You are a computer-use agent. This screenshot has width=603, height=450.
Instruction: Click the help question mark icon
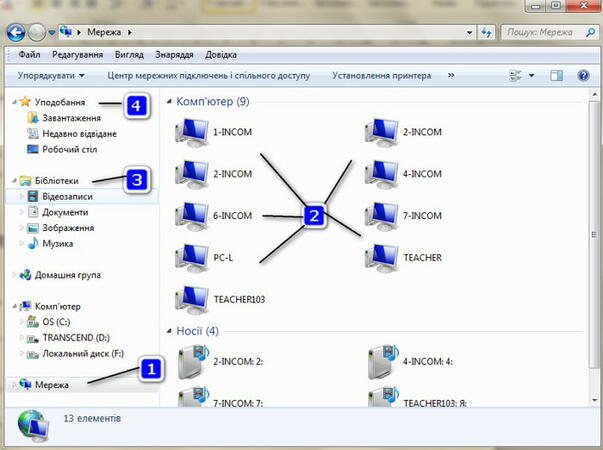pos(583,75)
